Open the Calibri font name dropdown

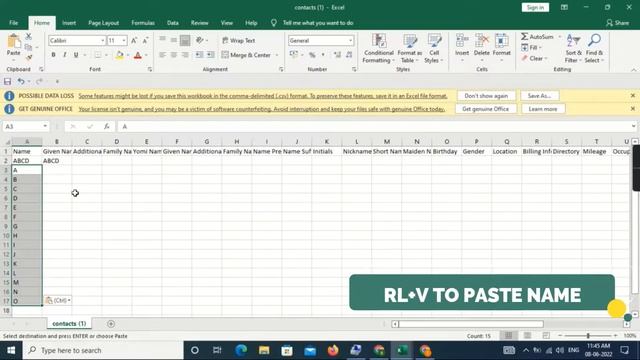[x=102, y=40]
